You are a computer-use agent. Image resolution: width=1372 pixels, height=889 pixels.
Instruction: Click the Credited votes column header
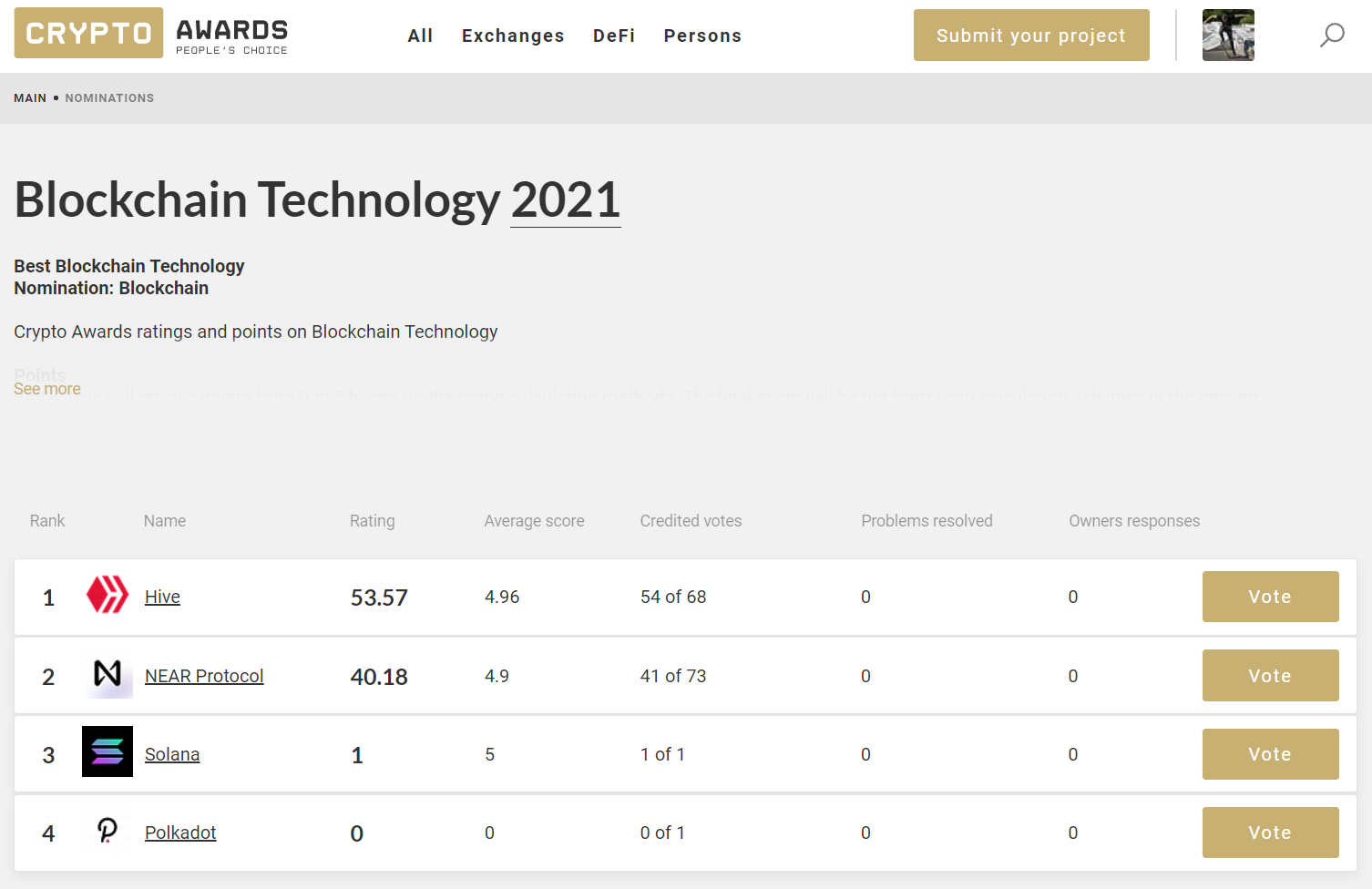point(691,521)
